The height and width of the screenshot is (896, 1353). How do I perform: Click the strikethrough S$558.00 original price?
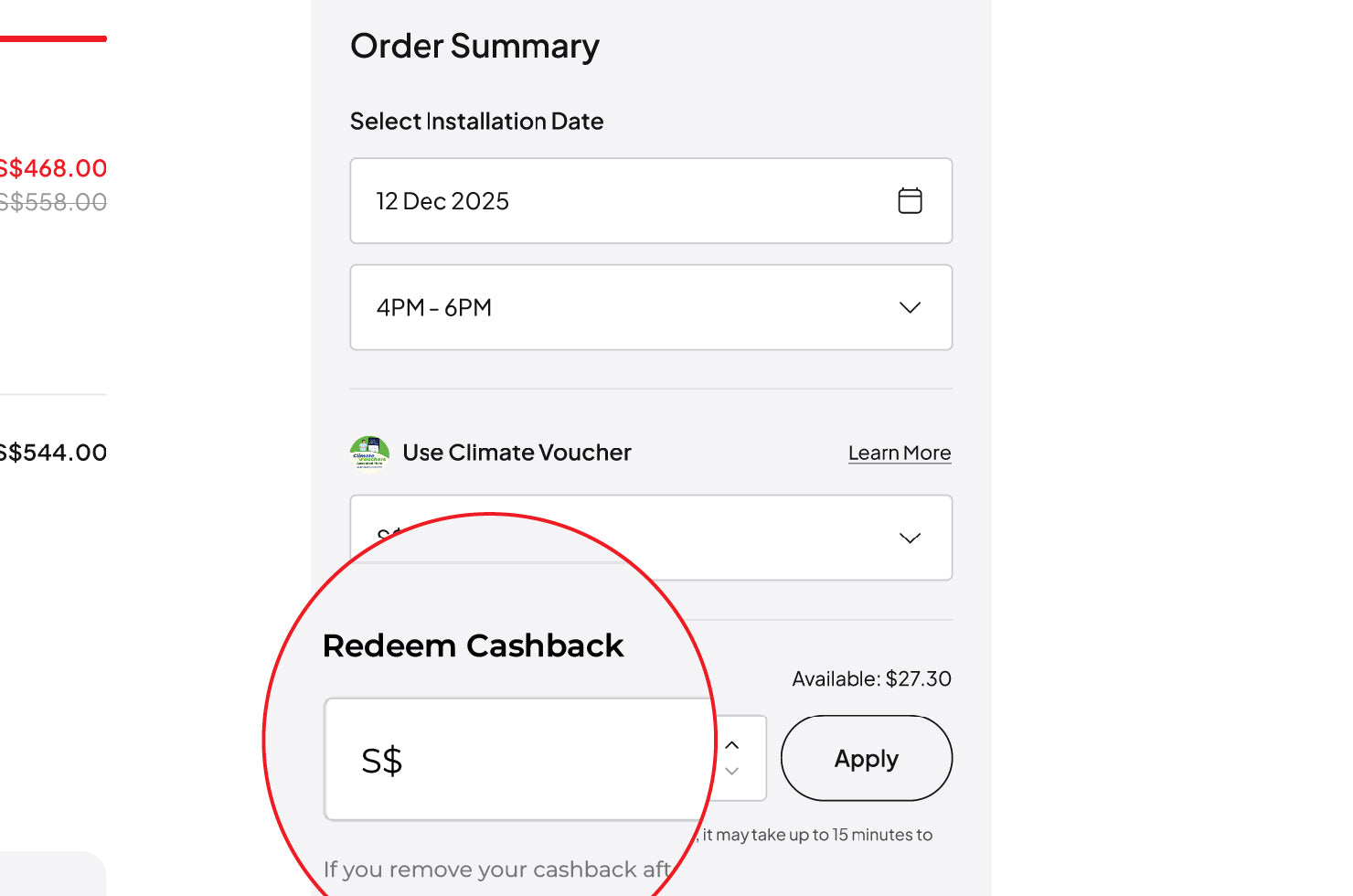53,202
